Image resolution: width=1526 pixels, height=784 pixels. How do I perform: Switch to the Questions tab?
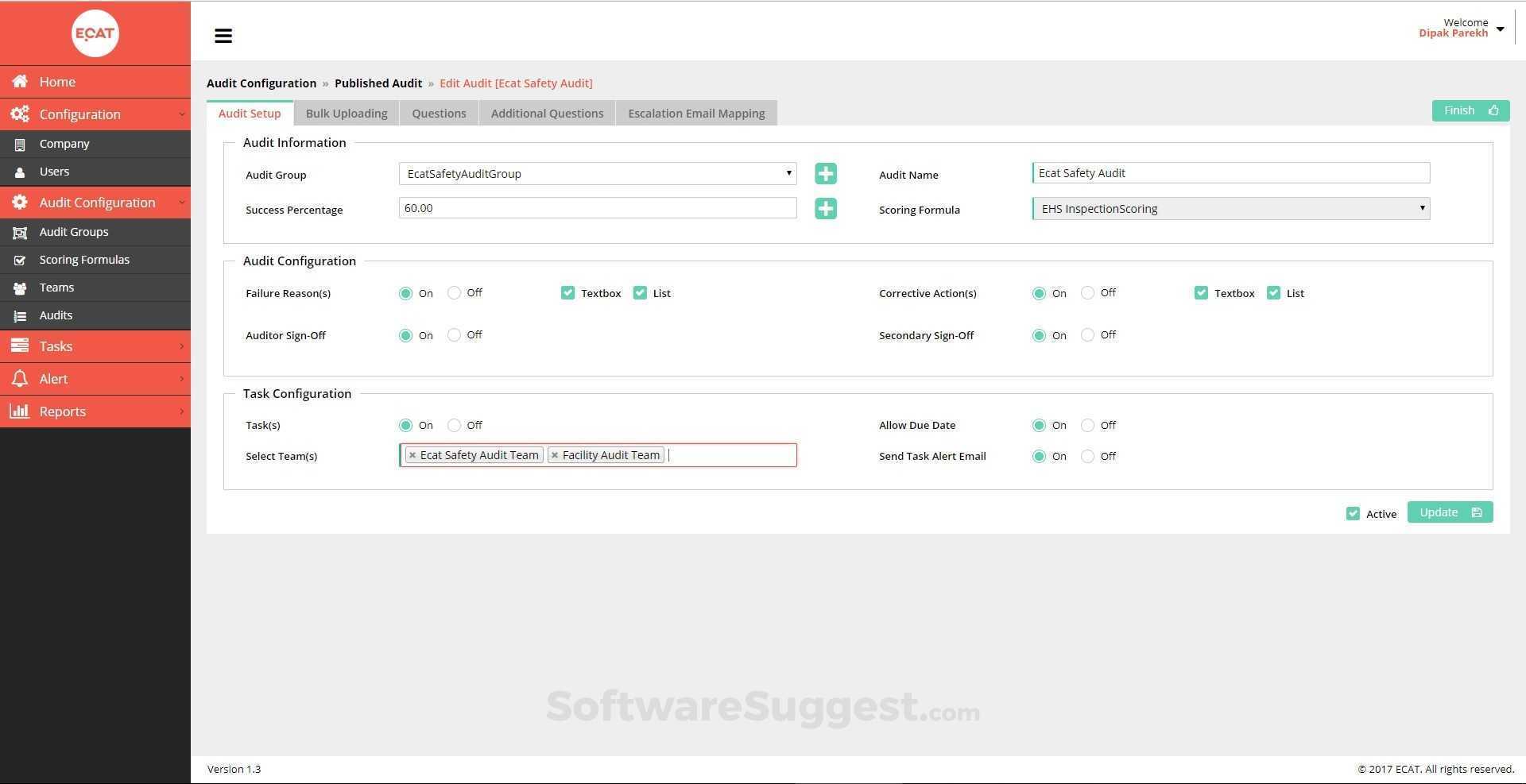(439, 113)
